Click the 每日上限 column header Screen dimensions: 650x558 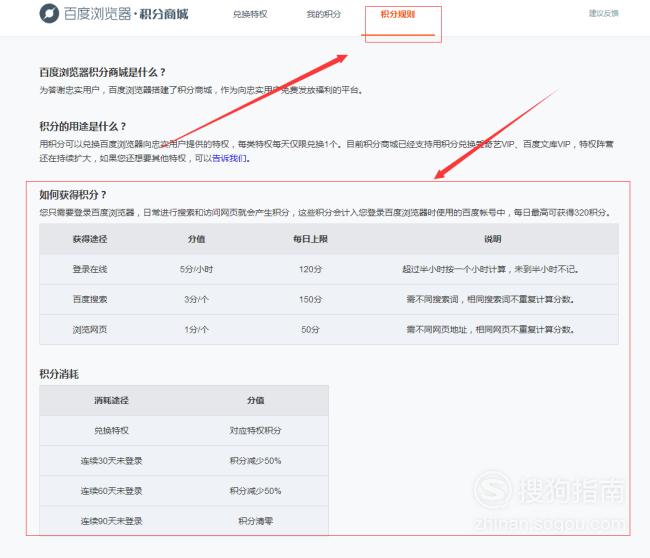[x=310, y=239]
